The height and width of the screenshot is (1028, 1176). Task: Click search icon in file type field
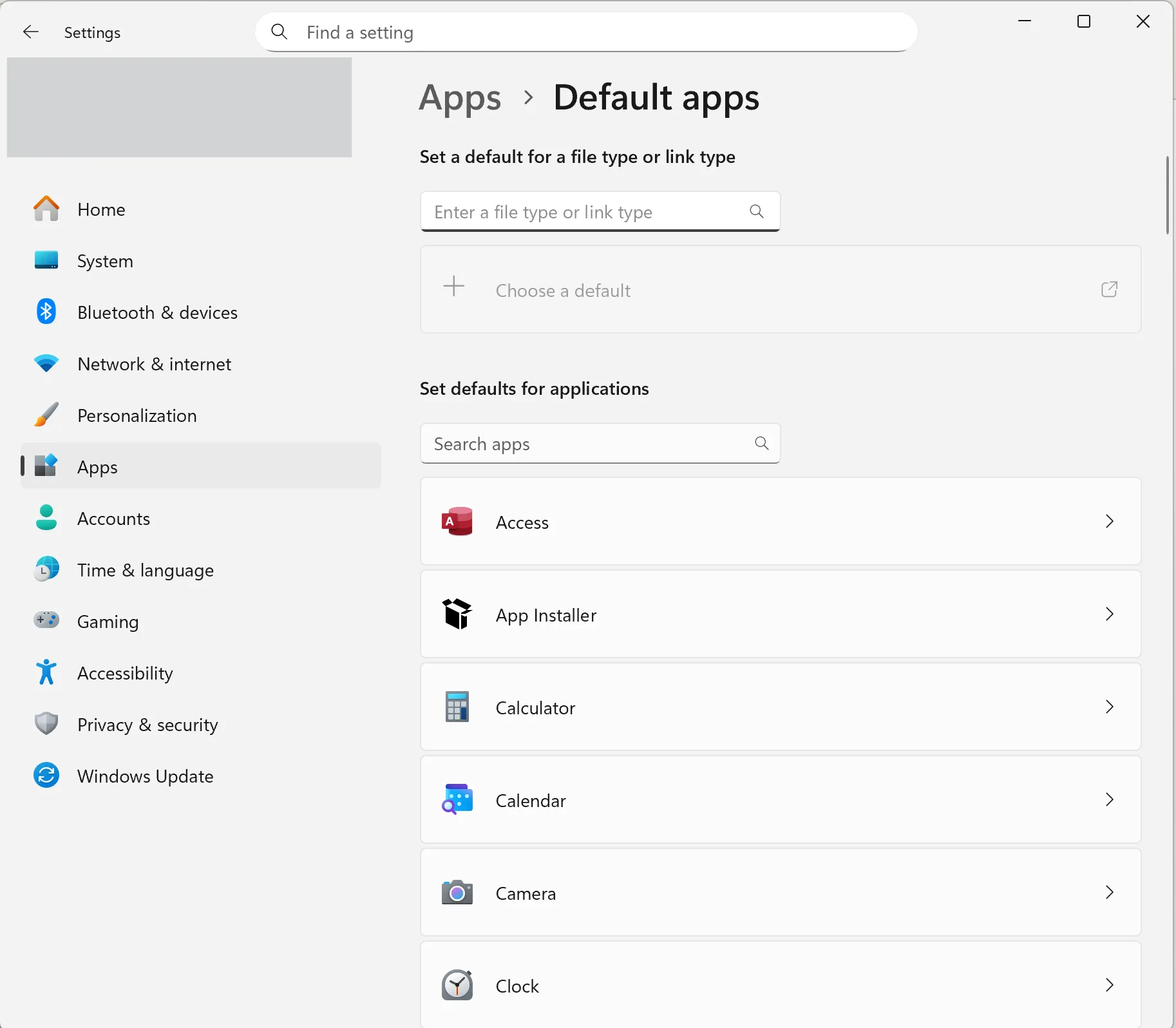(x=757, y=211)
